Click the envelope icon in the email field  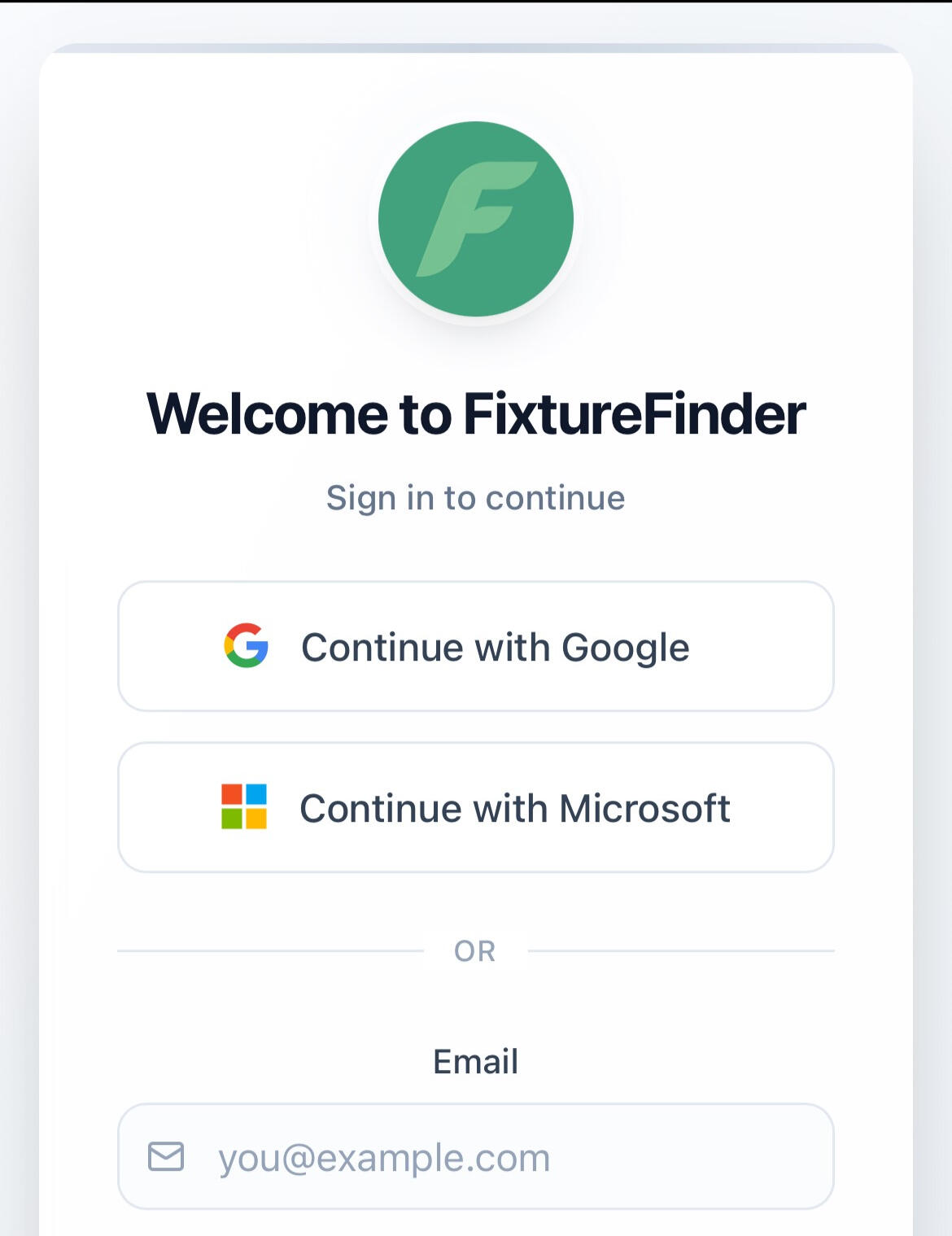(166, 1156)
